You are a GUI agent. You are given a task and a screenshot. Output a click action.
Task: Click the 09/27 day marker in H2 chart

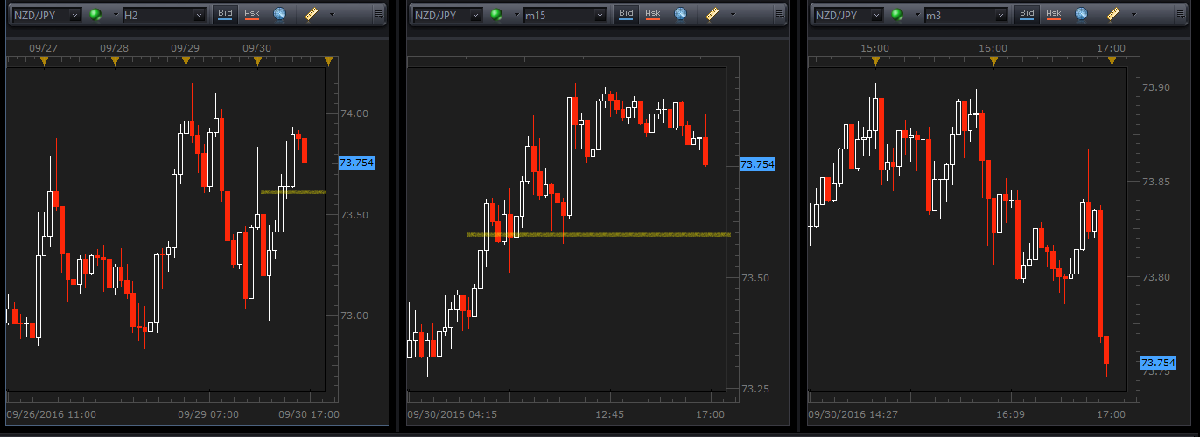(43, 62)
